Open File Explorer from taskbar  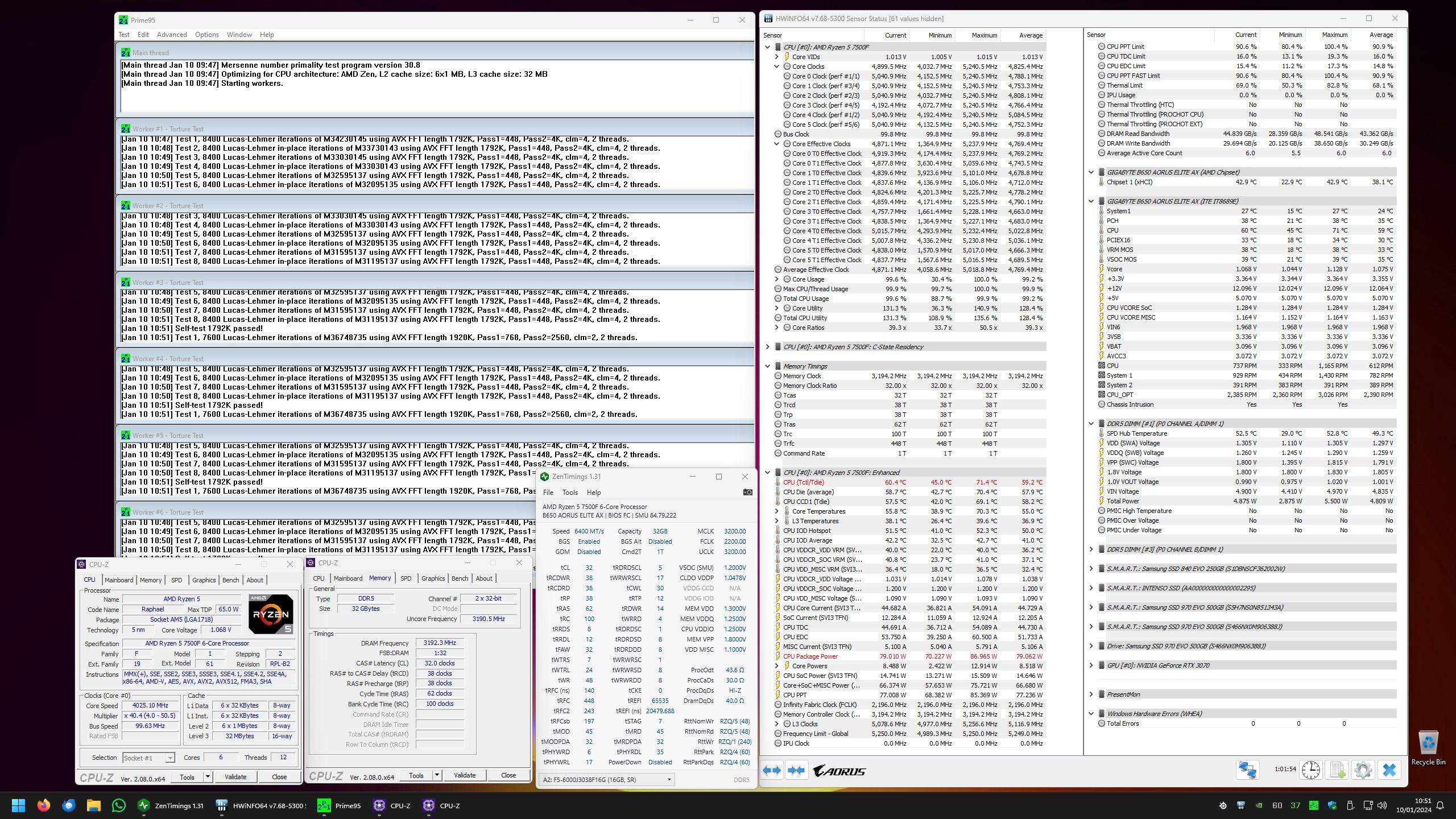coord(94,805)
